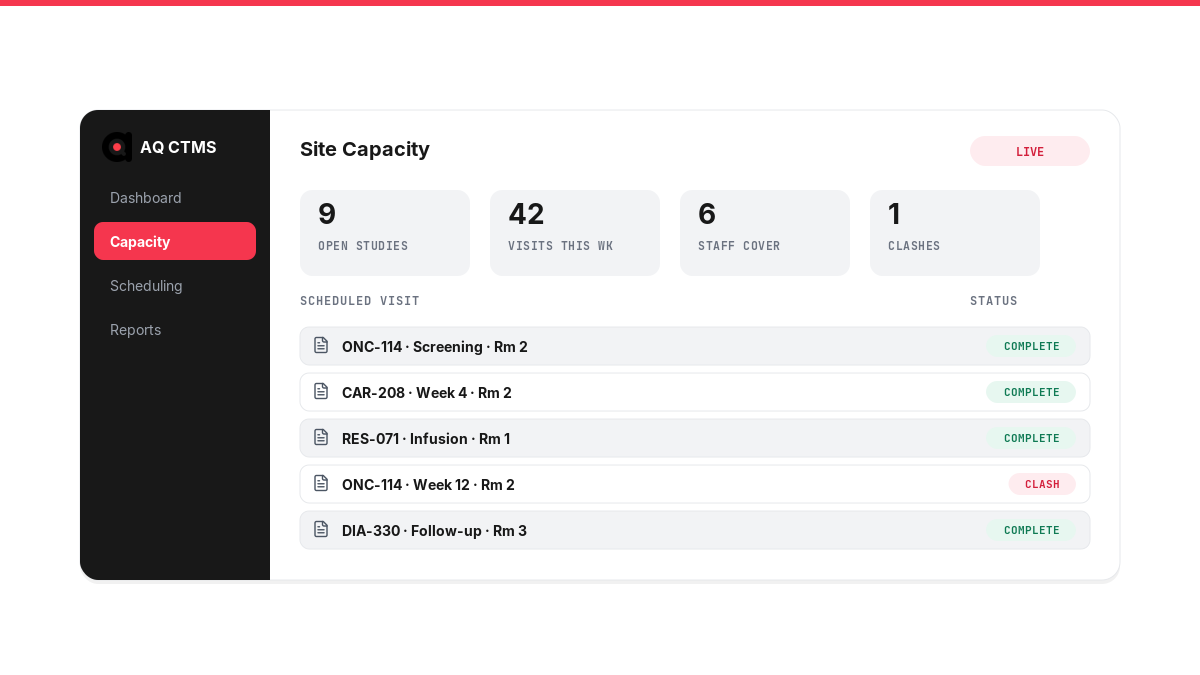Click document icon for RES-071 Infusion row

point(321,437)
